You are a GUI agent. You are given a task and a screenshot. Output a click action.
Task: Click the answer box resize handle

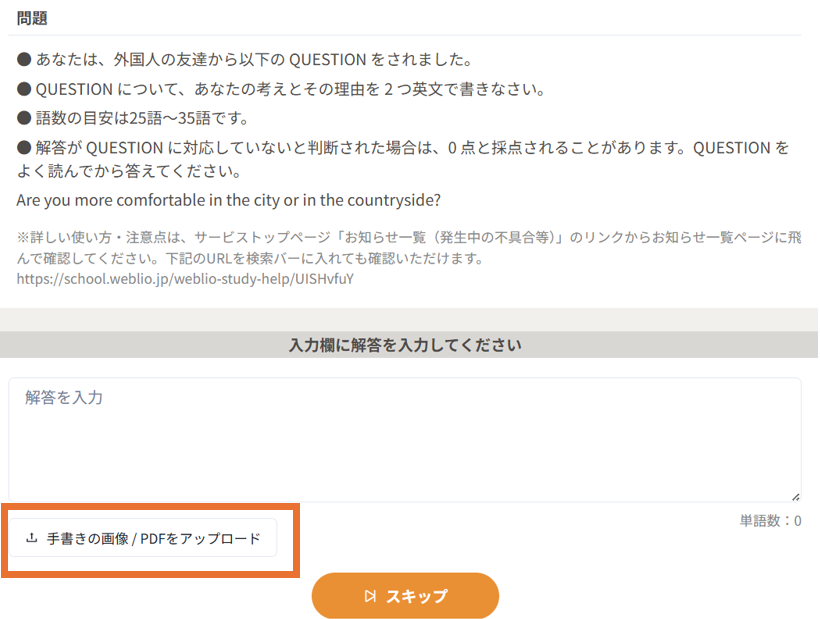tap(795, 496)
